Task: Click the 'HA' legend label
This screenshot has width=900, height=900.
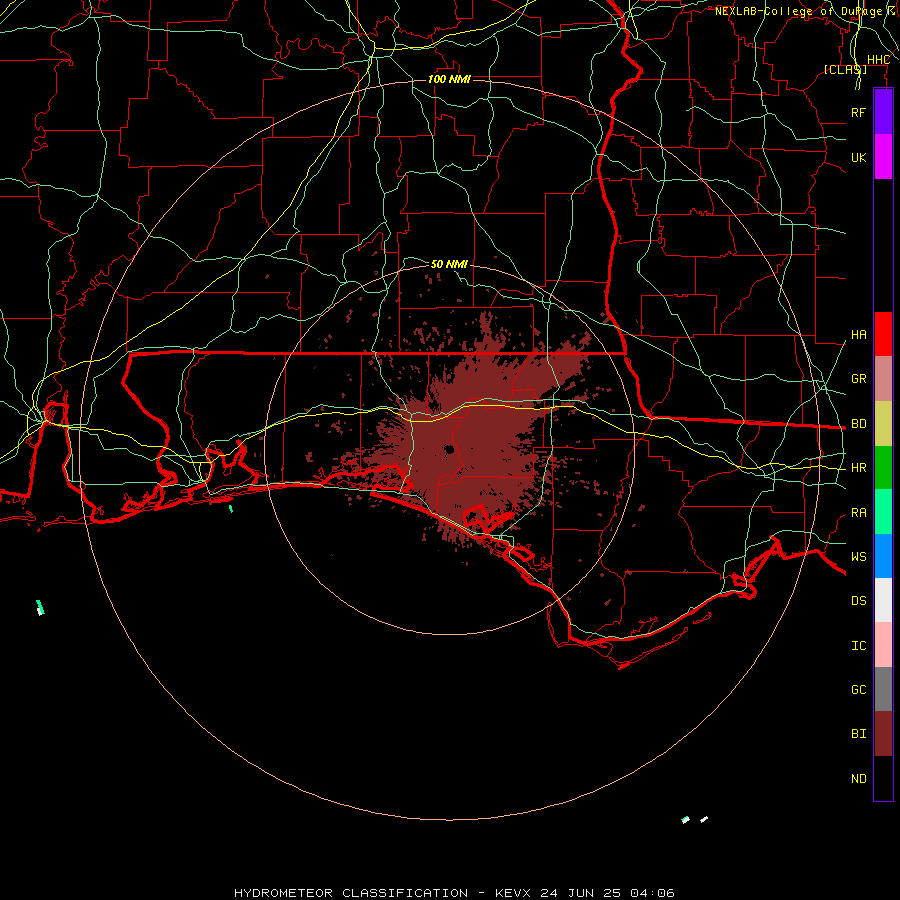Action: (859, 335)
